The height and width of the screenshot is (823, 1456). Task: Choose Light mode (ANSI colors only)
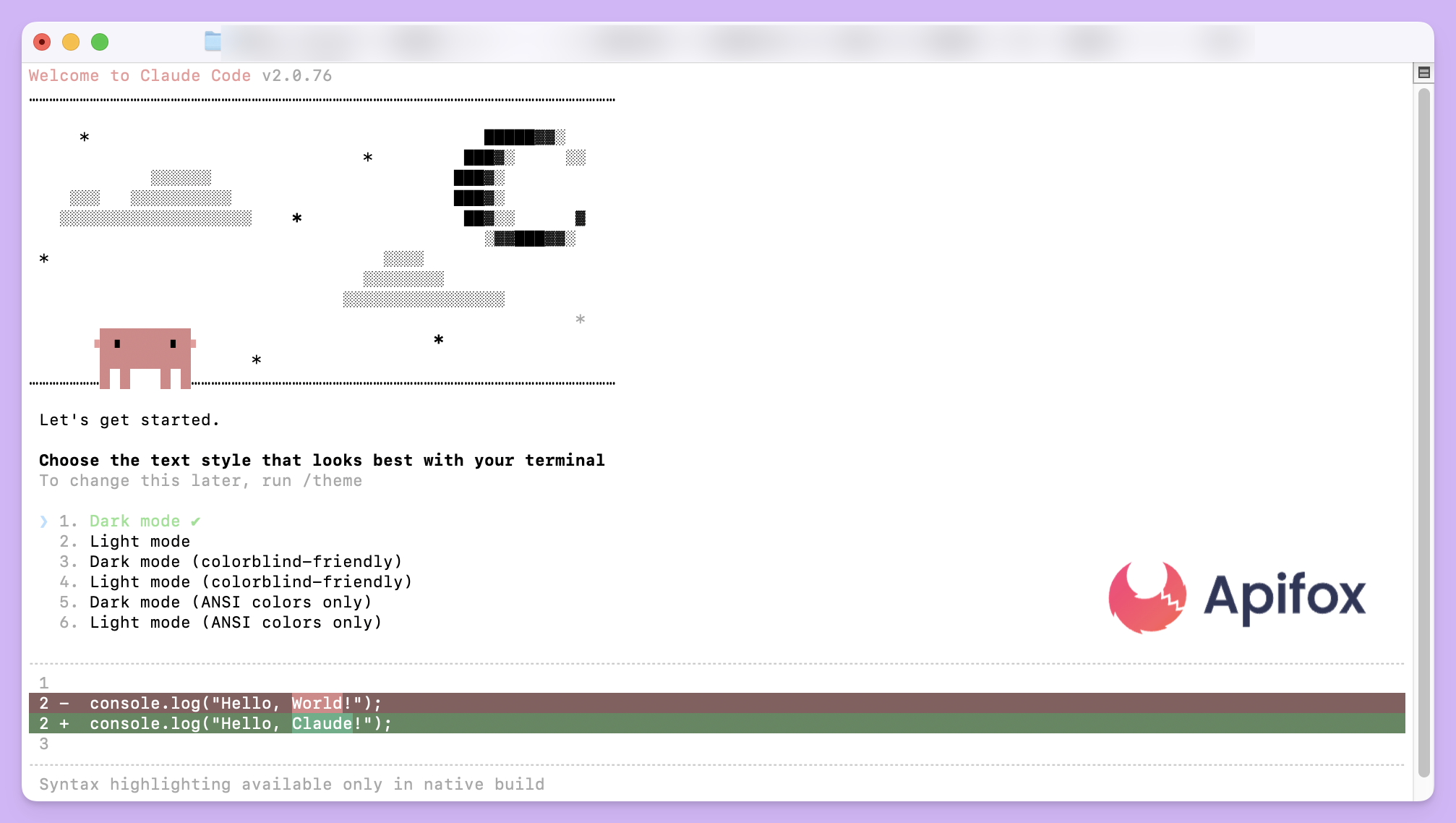pyautogui.click(x=235, y=623)
